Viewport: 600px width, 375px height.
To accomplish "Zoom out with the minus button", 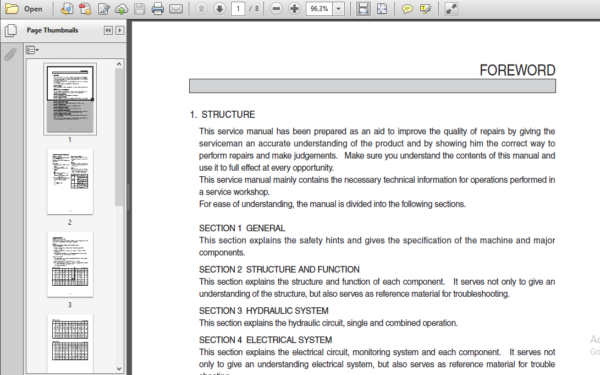I will tap(276, 8).
